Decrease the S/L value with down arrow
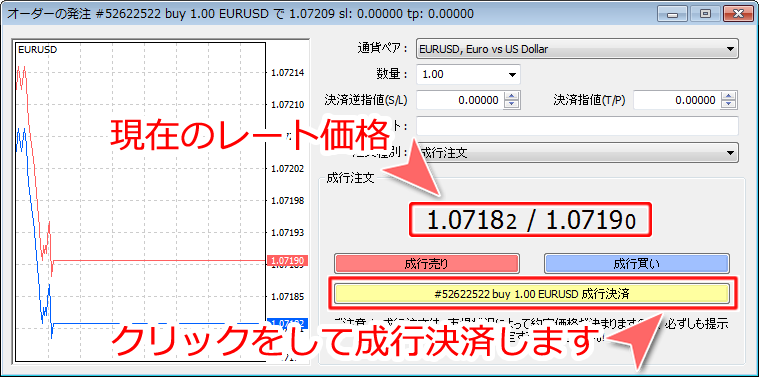 click(x=512, y=105)
